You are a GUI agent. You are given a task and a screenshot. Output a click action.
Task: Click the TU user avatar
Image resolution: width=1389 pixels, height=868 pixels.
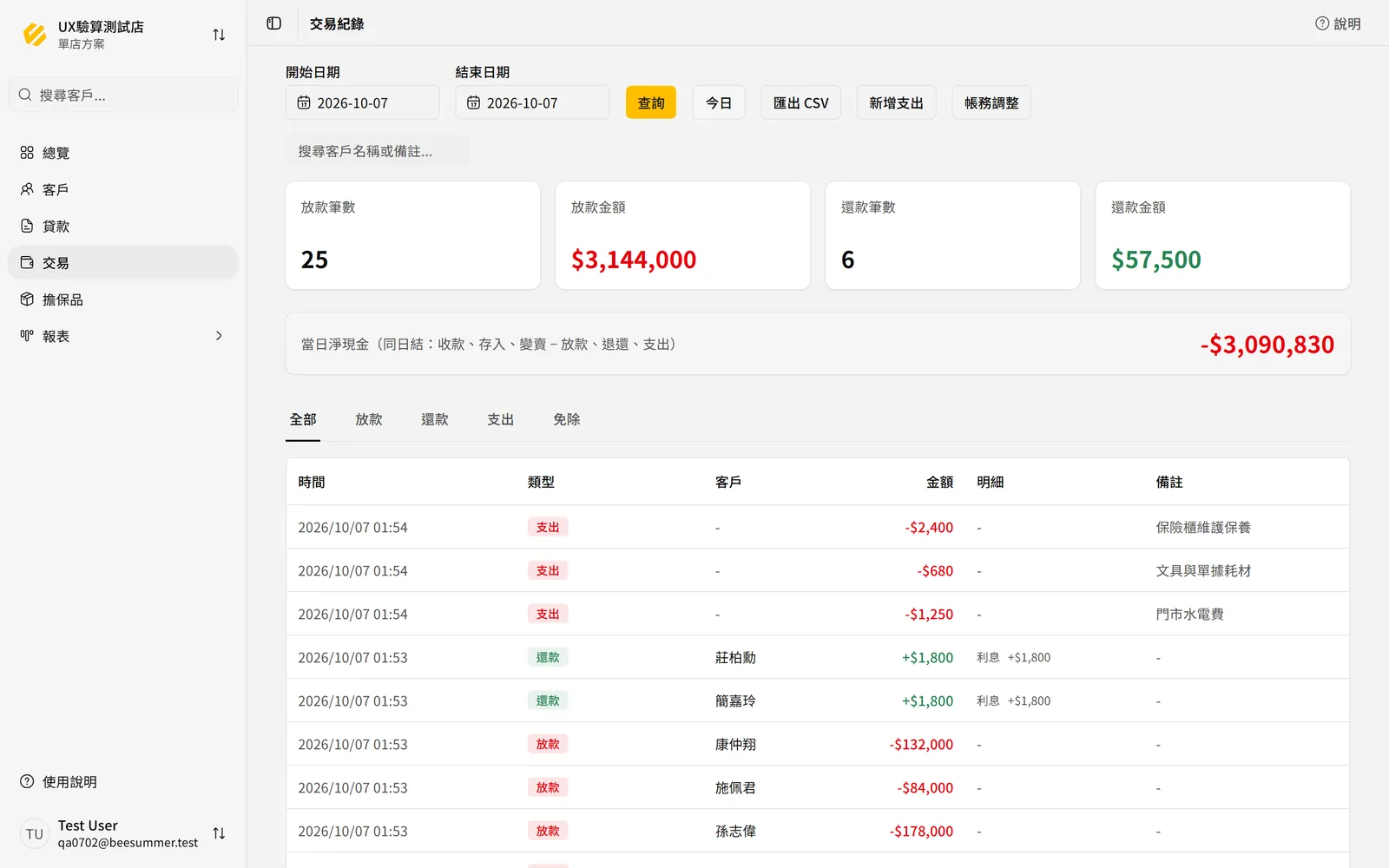35,833
